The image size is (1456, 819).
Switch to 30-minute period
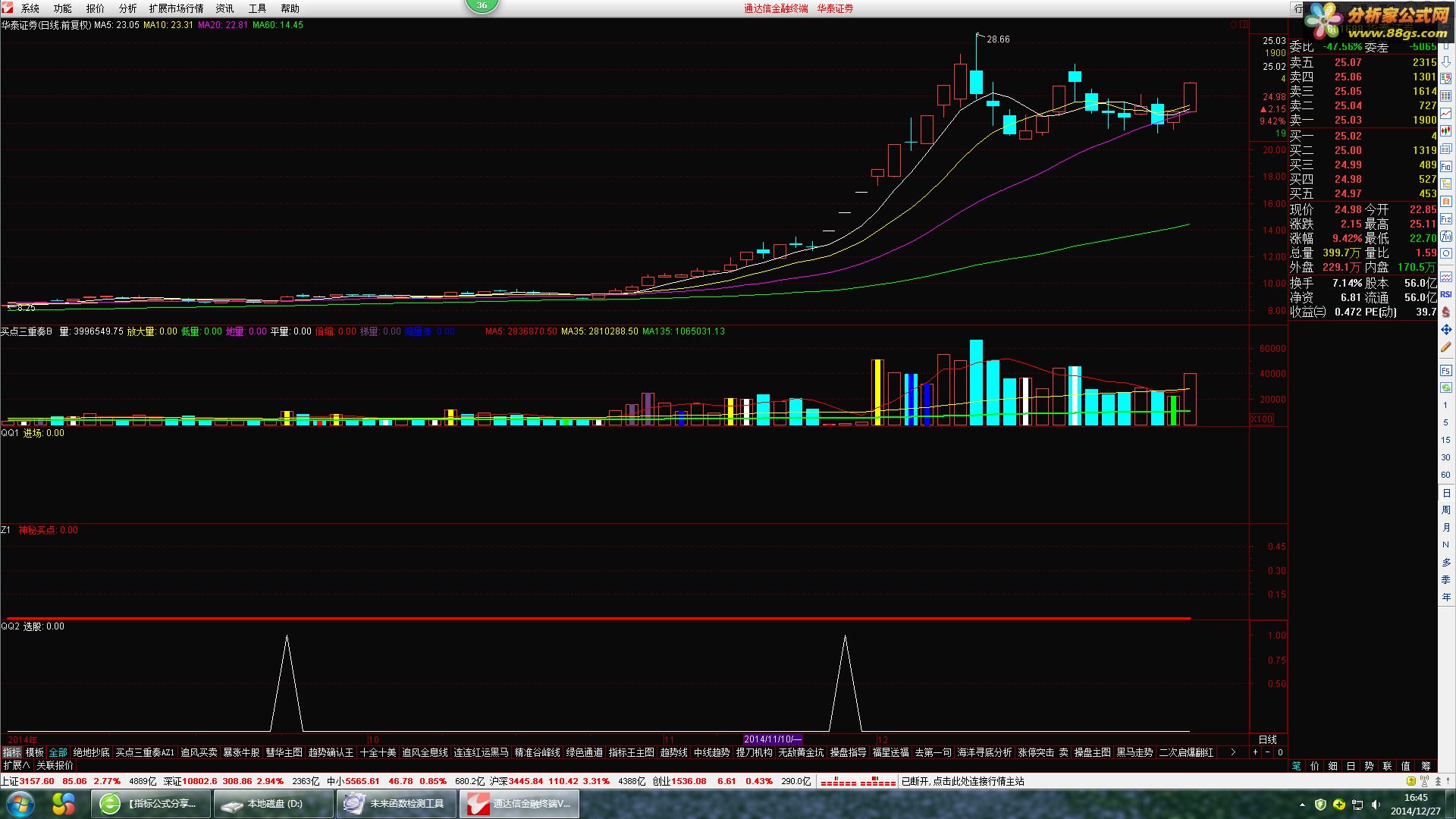pos(1446,458)
